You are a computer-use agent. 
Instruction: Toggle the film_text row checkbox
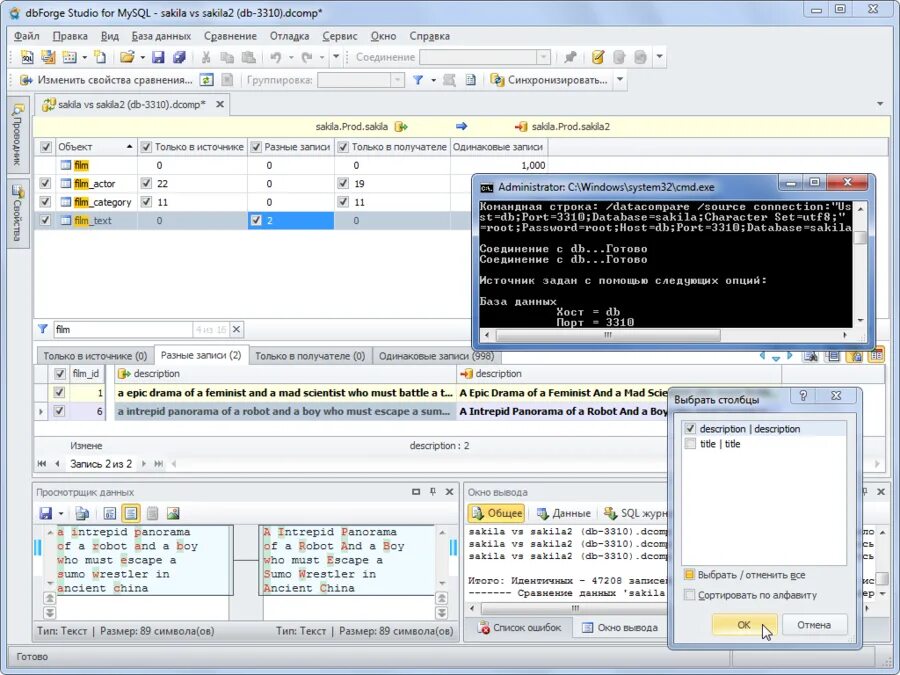click(x=45, y=220)
